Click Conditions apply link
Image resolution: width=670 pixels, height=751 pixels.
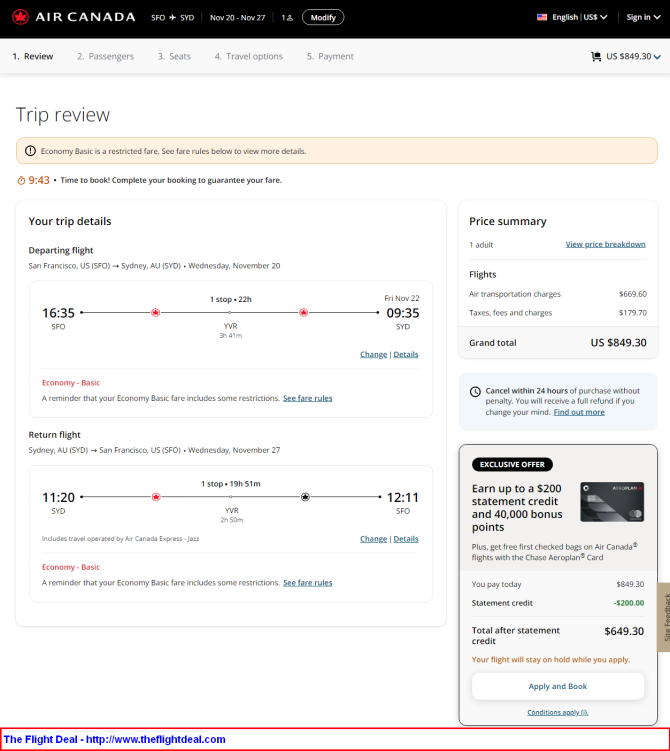(x=558, y=713)
